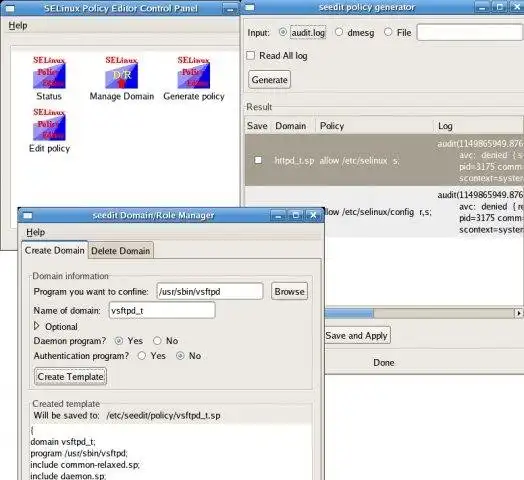Sort results by the Save column header
Image resolution: width=524 pixels, height=480 pixels.
(x=257, y=126)
